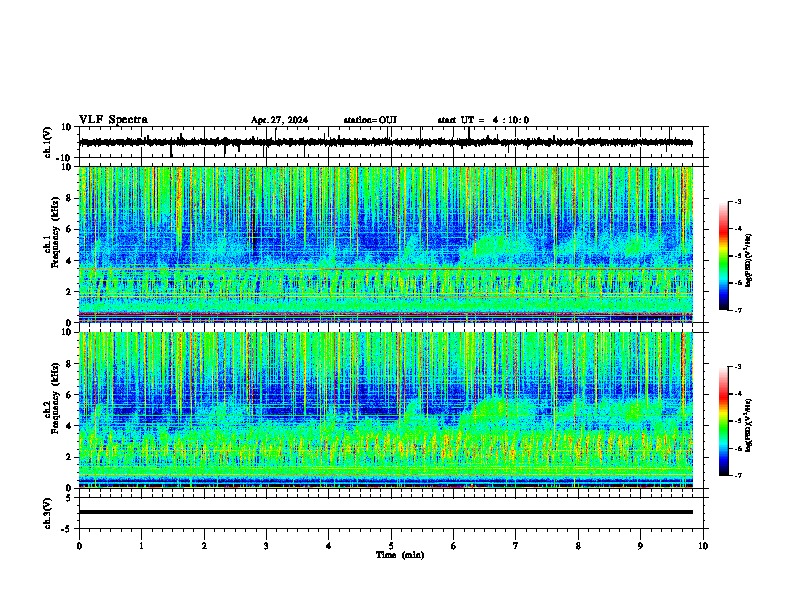The height and width of the screenshot is (612, 792).
Task: Click the 'start UT = 4:10:0' label
Action: 483,120
